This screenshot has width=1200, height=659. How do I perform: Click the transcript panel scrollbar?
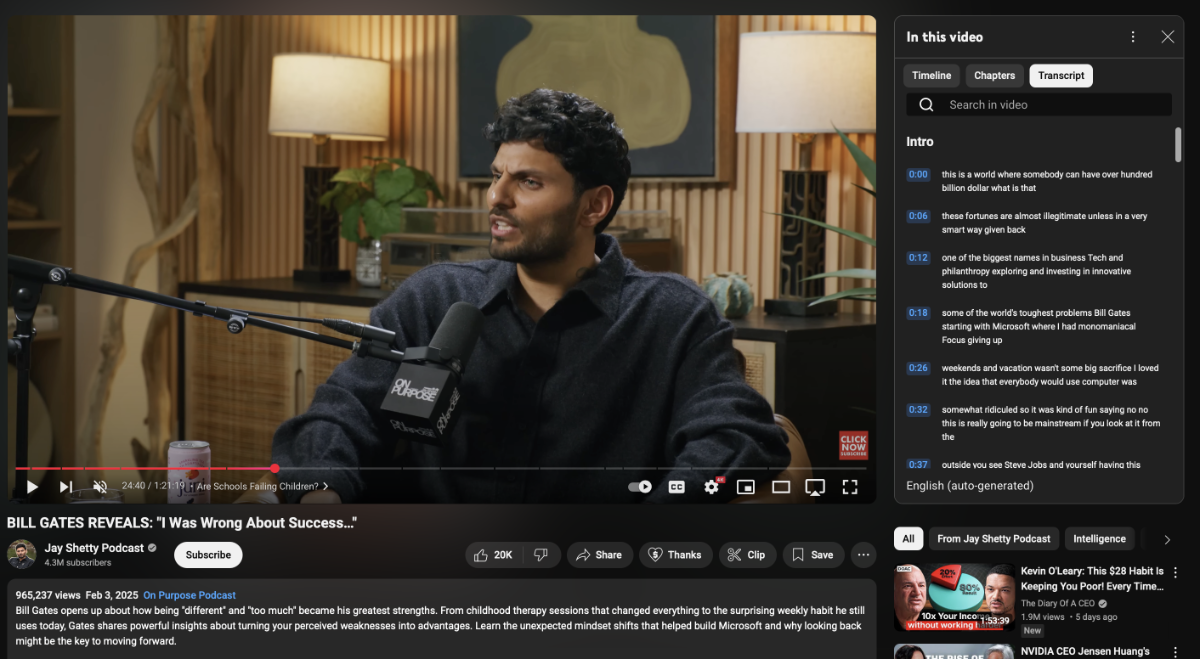point(1178,144)
